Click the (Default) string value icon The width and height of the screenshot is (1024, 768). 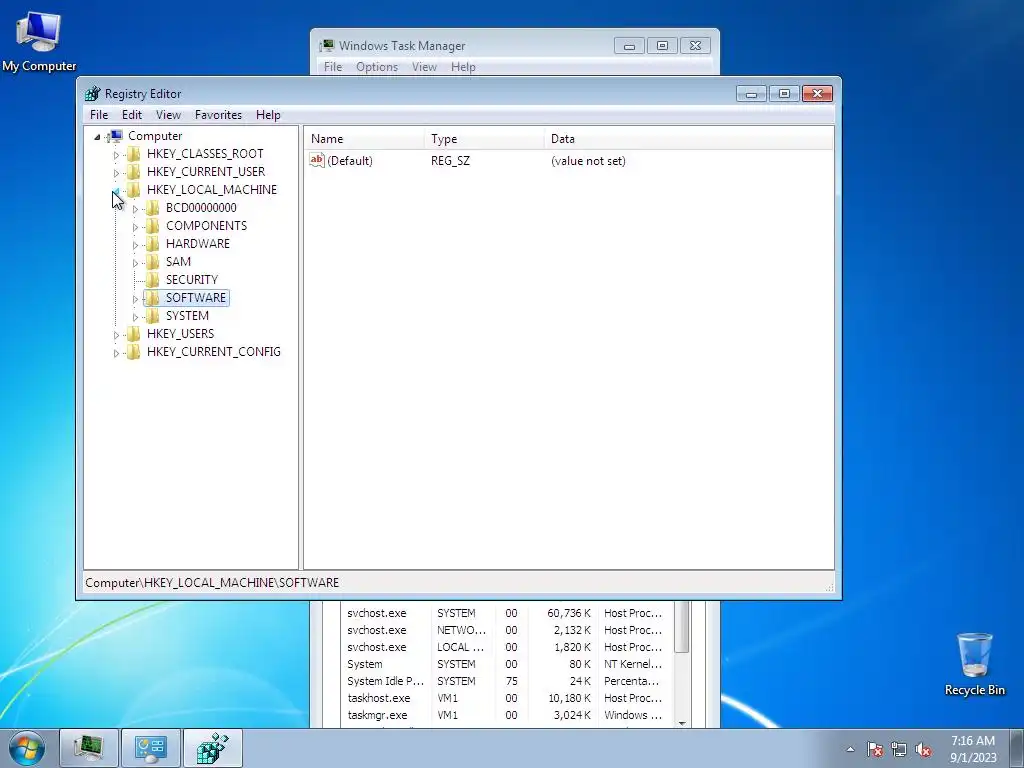(x=317, y=160)
